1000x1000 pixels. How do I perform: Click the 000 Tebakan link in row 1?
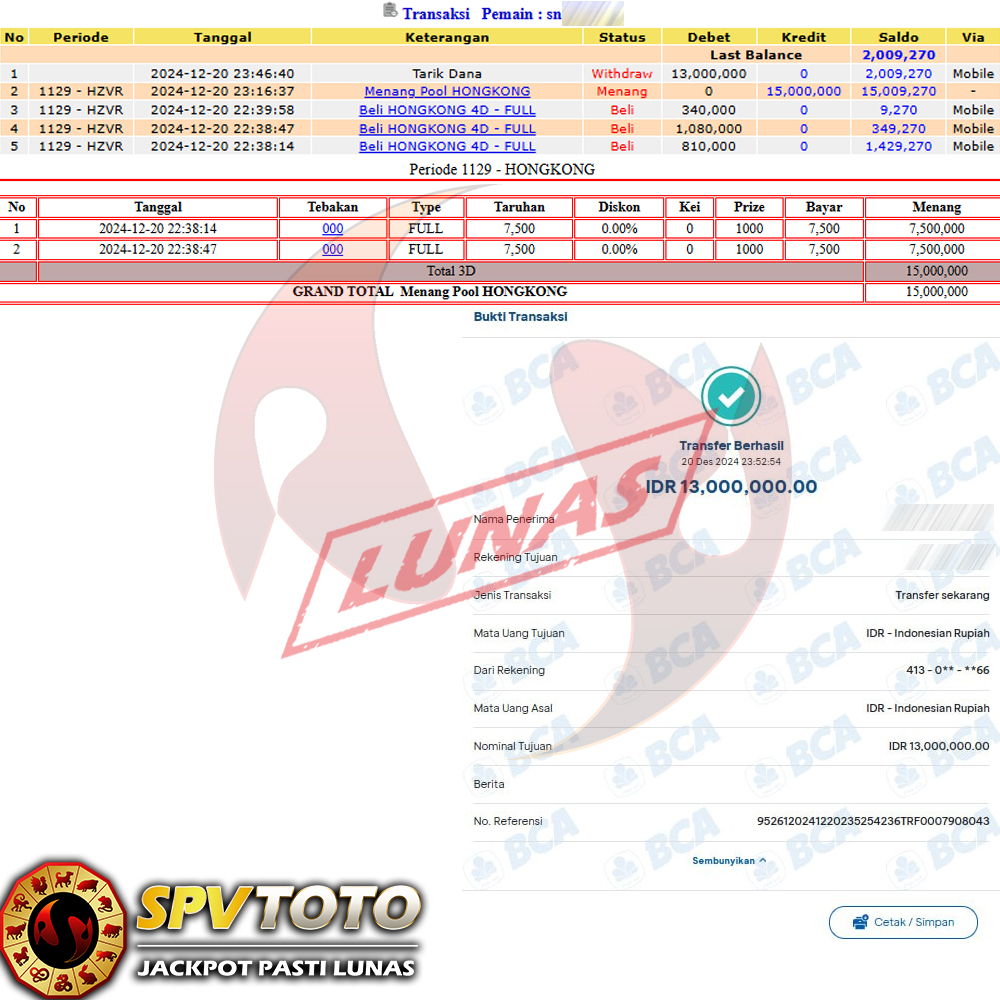(x=333, y=229)
